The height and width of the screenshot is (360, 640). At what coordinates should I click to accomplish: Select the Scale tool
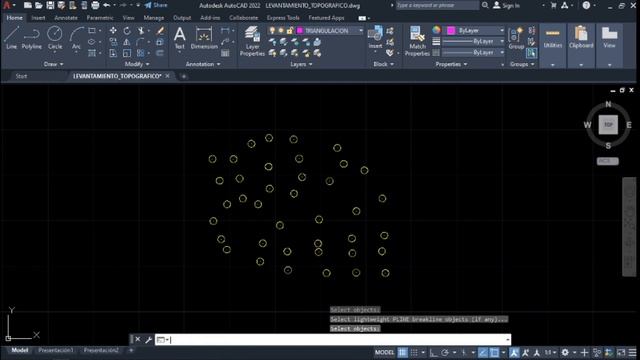pyautogui.click(x=127, y=53)
